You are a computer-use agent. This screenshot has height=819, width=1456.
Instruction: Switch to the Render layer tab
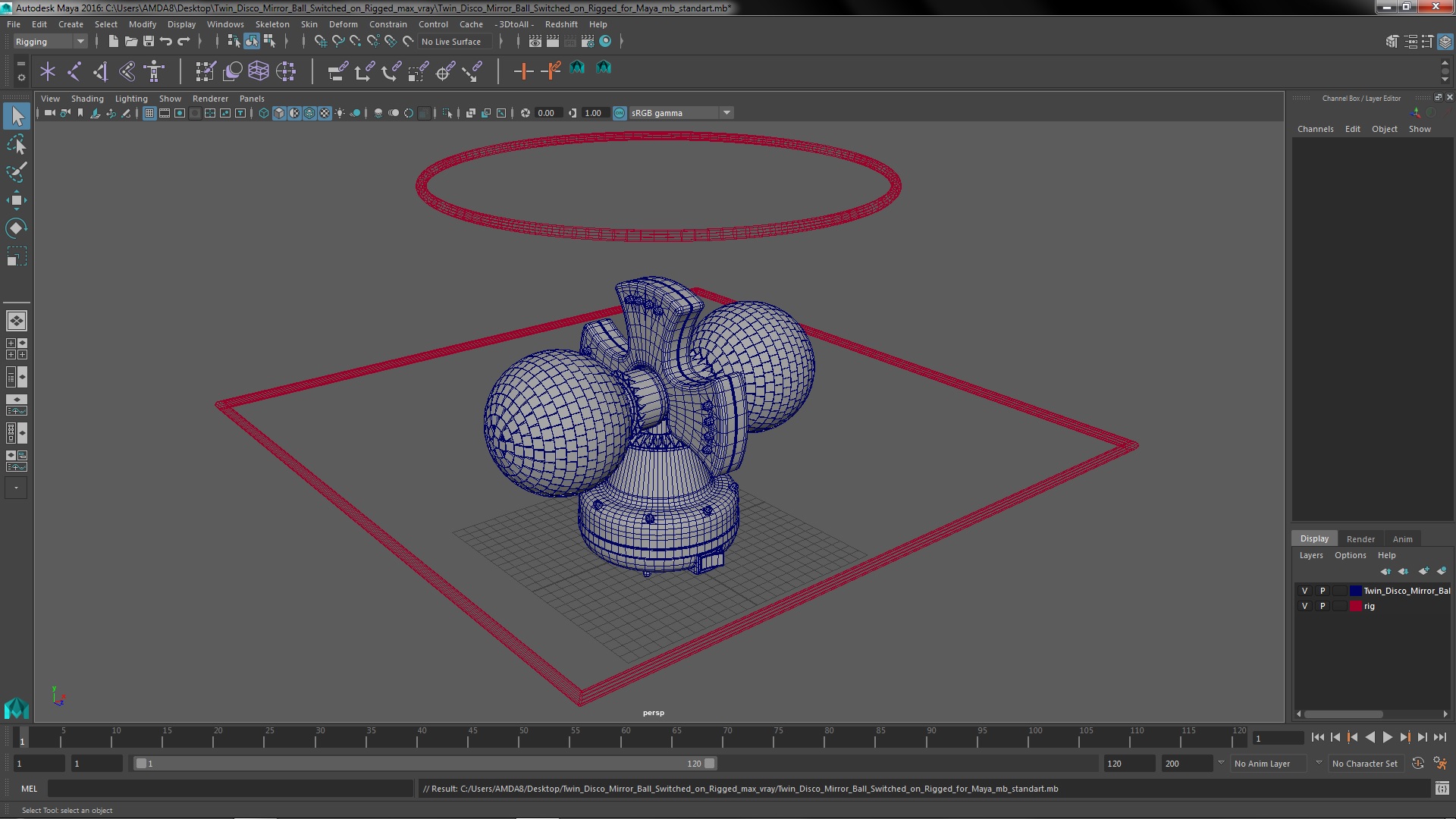pyautogui.click(x=1360, y=539)
